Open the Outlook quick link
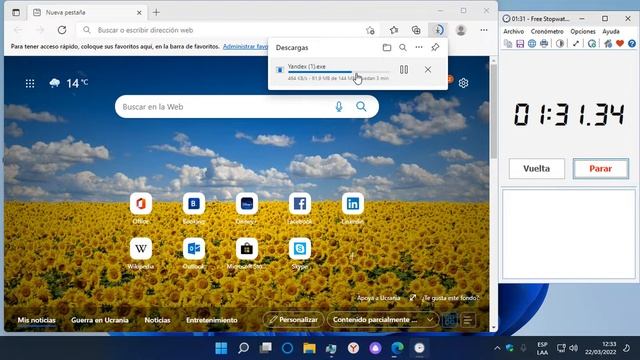Screen dimensions: 640x360 (194, 249)
